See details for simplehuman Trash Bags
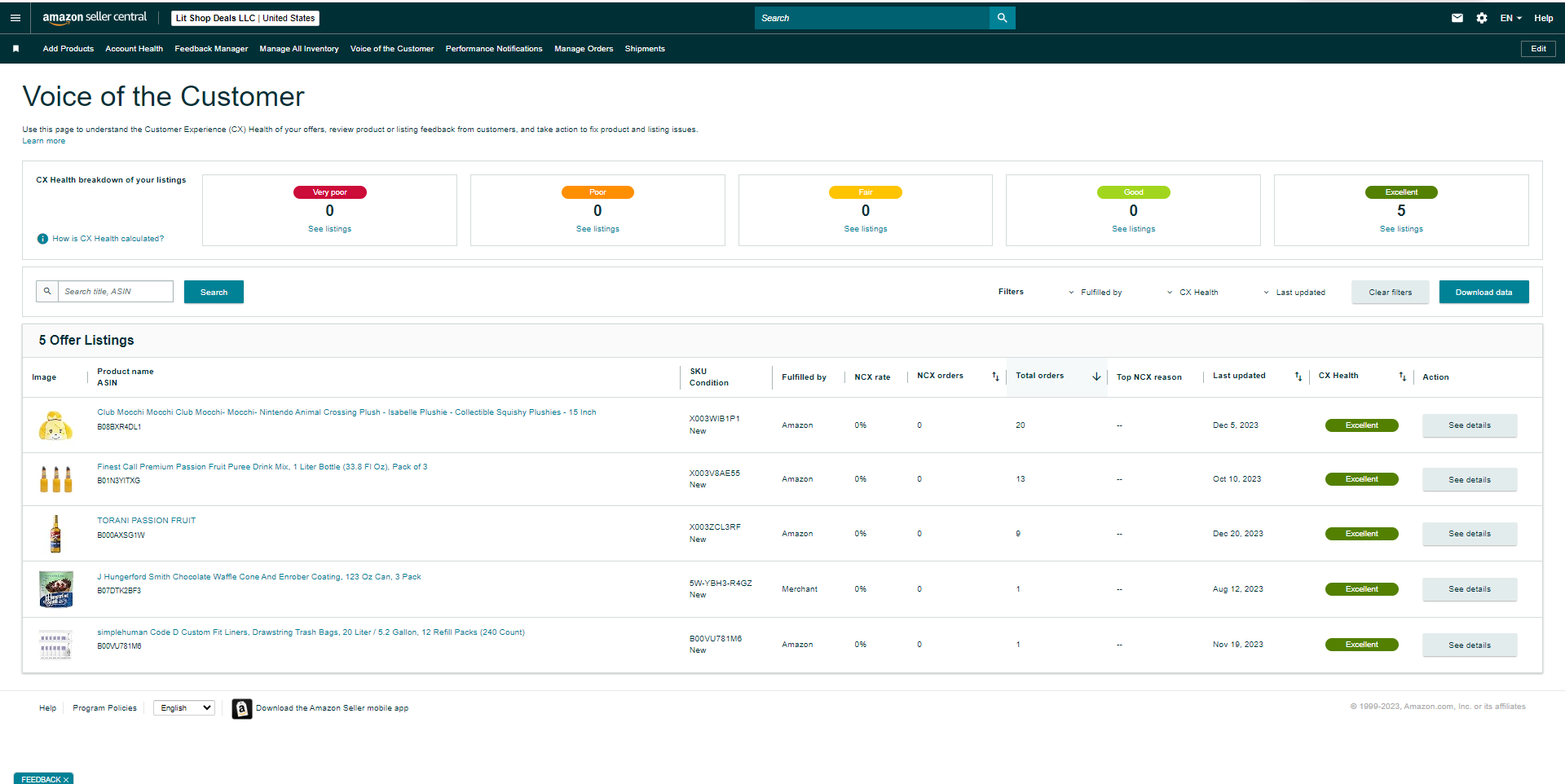The height and width of the screenshot is (784, 1565). coord(1470,645)
